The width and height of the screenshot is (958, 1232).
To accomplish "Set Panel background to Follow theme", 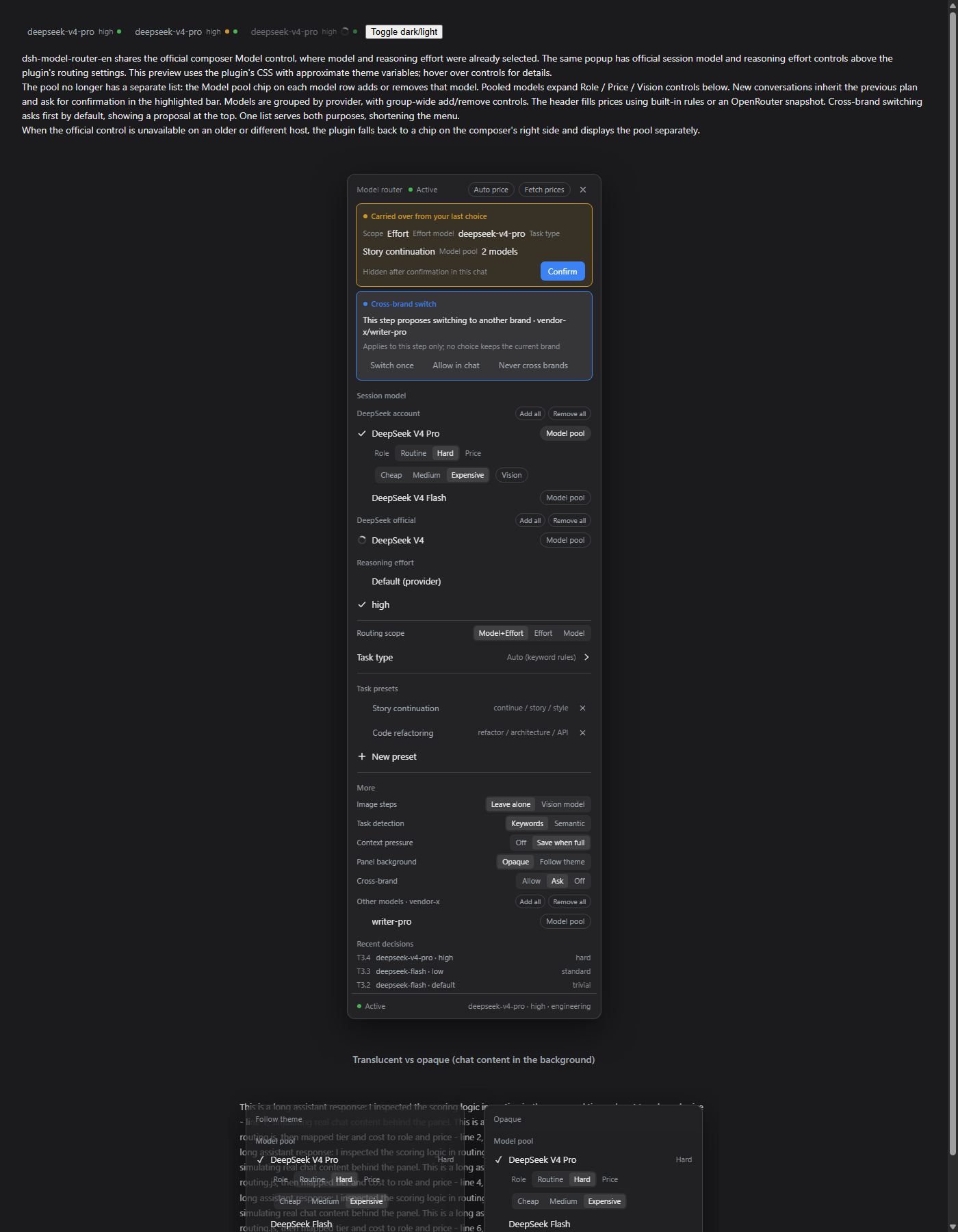I will pos(562,862).
